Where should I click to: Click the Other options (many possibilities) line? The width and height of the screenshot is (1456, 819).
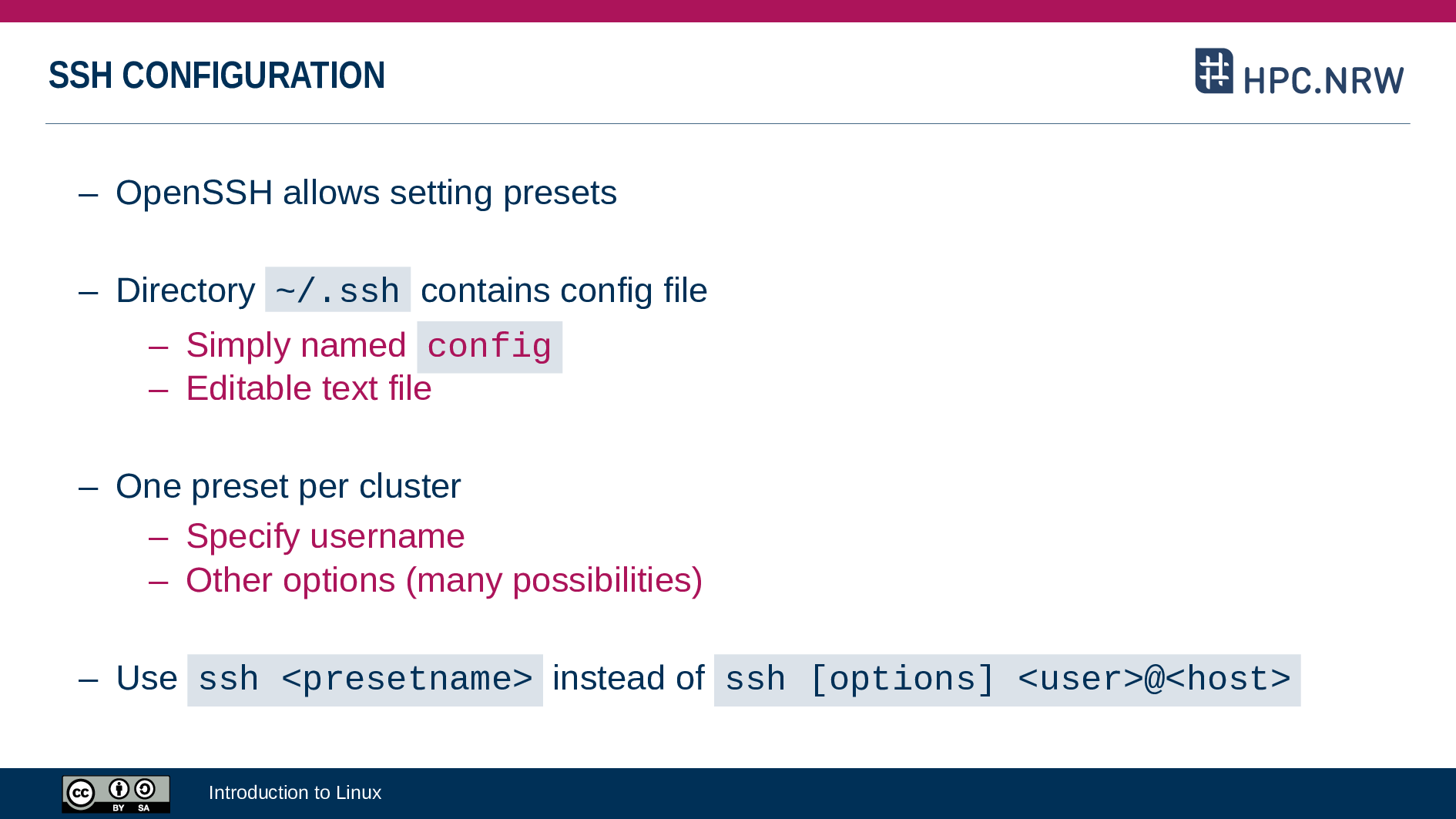[x=444, y=580]
